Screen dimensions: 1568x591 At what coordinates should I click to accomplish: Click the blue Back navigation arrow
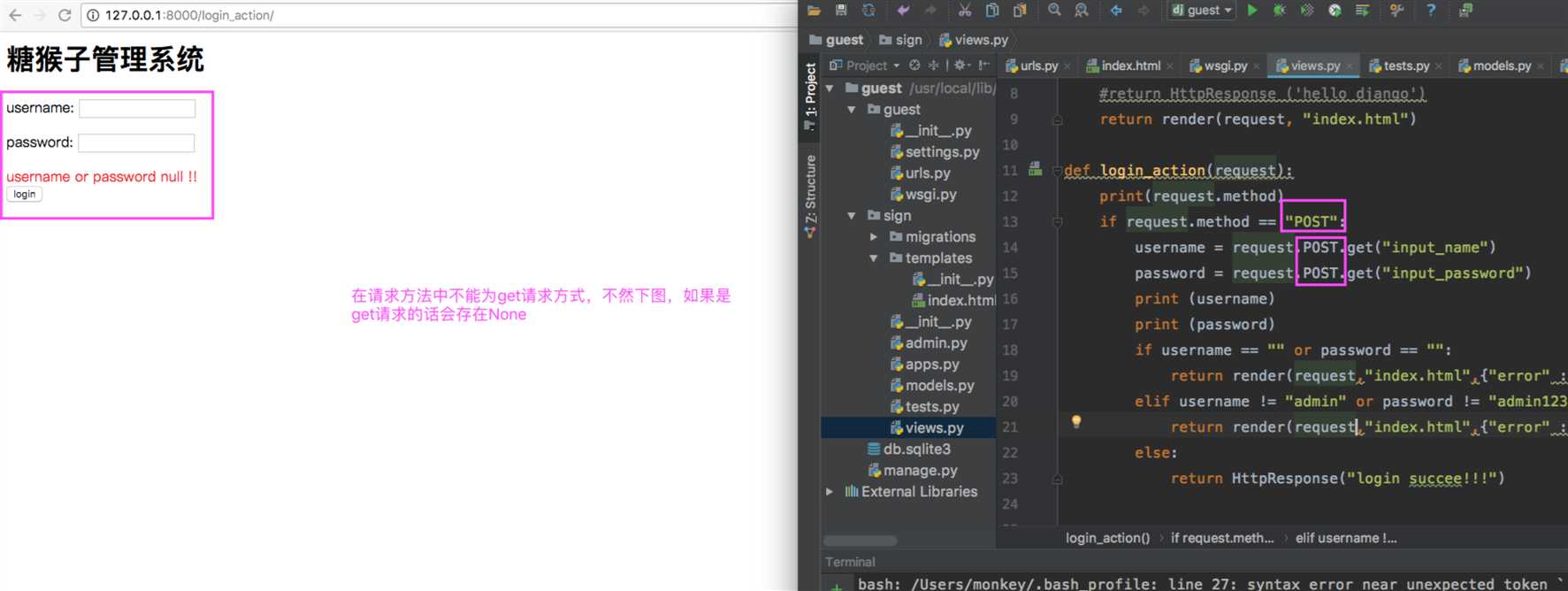(x=1116, y=11)
